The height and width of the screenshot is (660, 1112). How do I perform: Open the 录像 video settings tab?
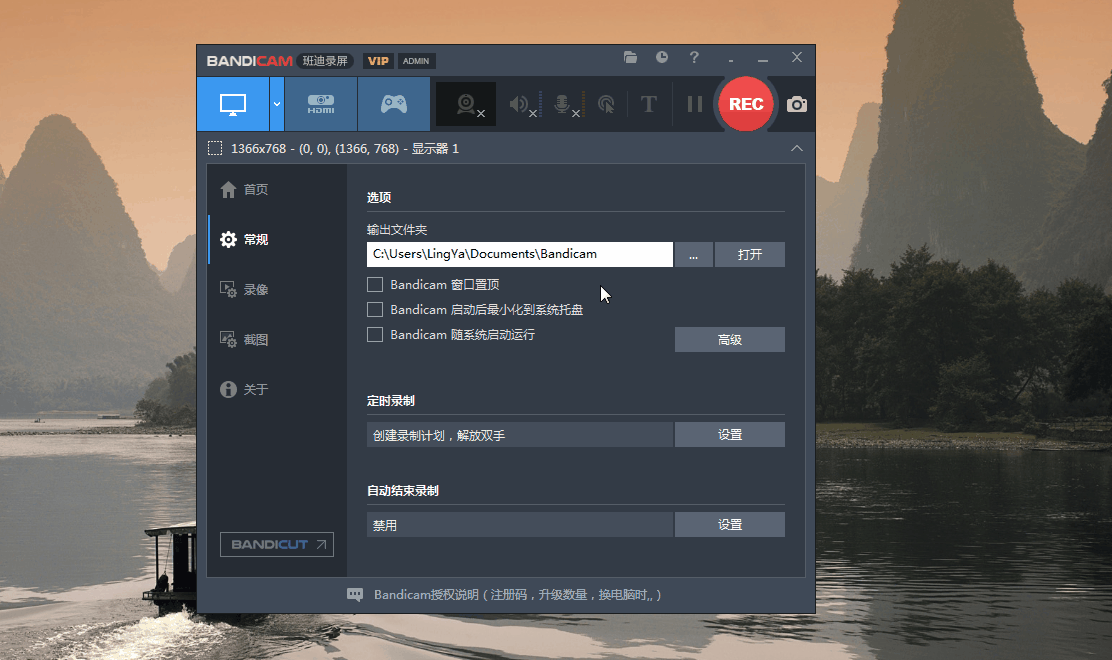(x=256, y=289)
